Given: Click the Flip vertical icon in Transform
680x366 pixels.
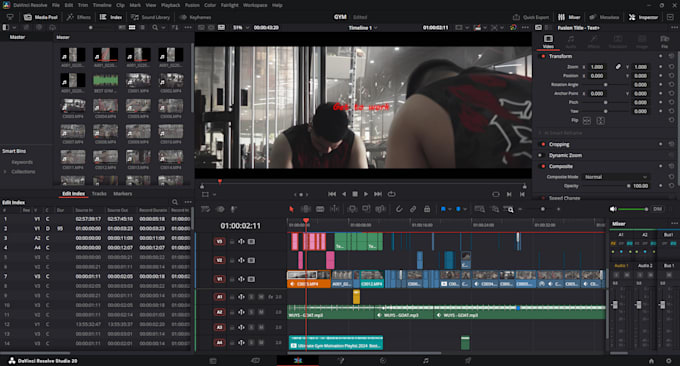Looking at the screenshot, I should (601, 121).
